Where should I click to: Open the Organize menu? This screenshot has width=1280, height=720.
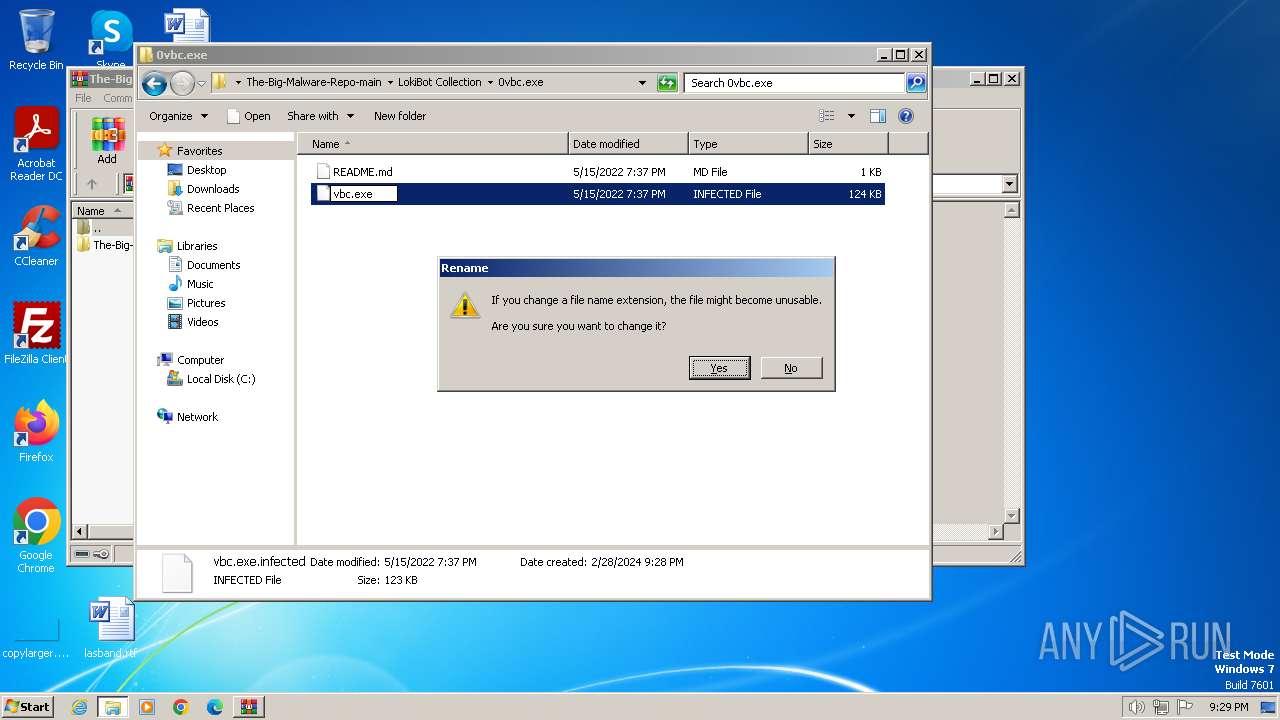[178, 116]
